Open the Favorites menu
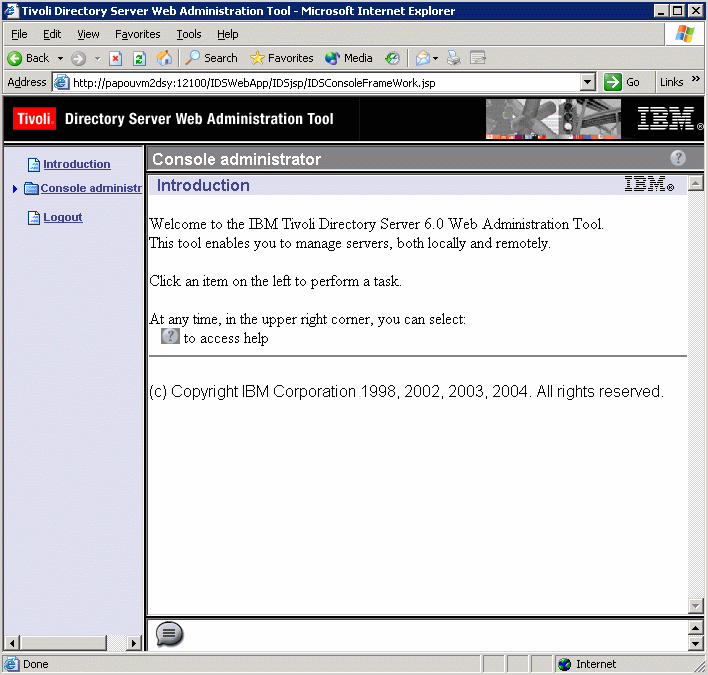The image size is (708, 675). pos(138,34)
